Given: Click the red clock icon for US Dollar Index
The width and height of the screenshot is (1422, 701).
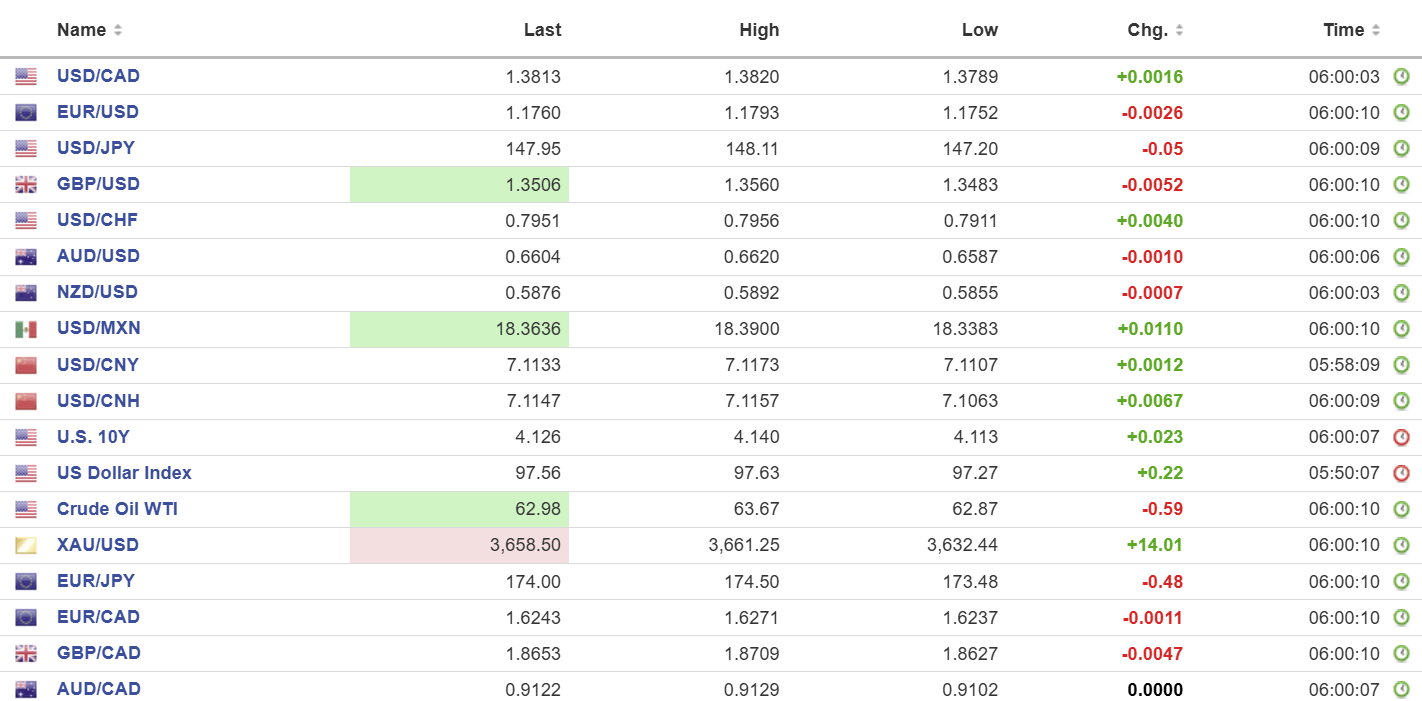Looking at the screenshot, I should coord(1402,473).
